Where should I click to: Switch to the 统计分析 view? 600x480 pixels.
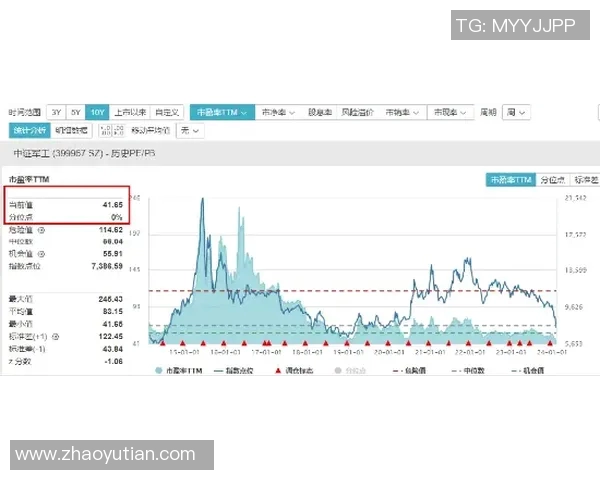coord(29,131)
